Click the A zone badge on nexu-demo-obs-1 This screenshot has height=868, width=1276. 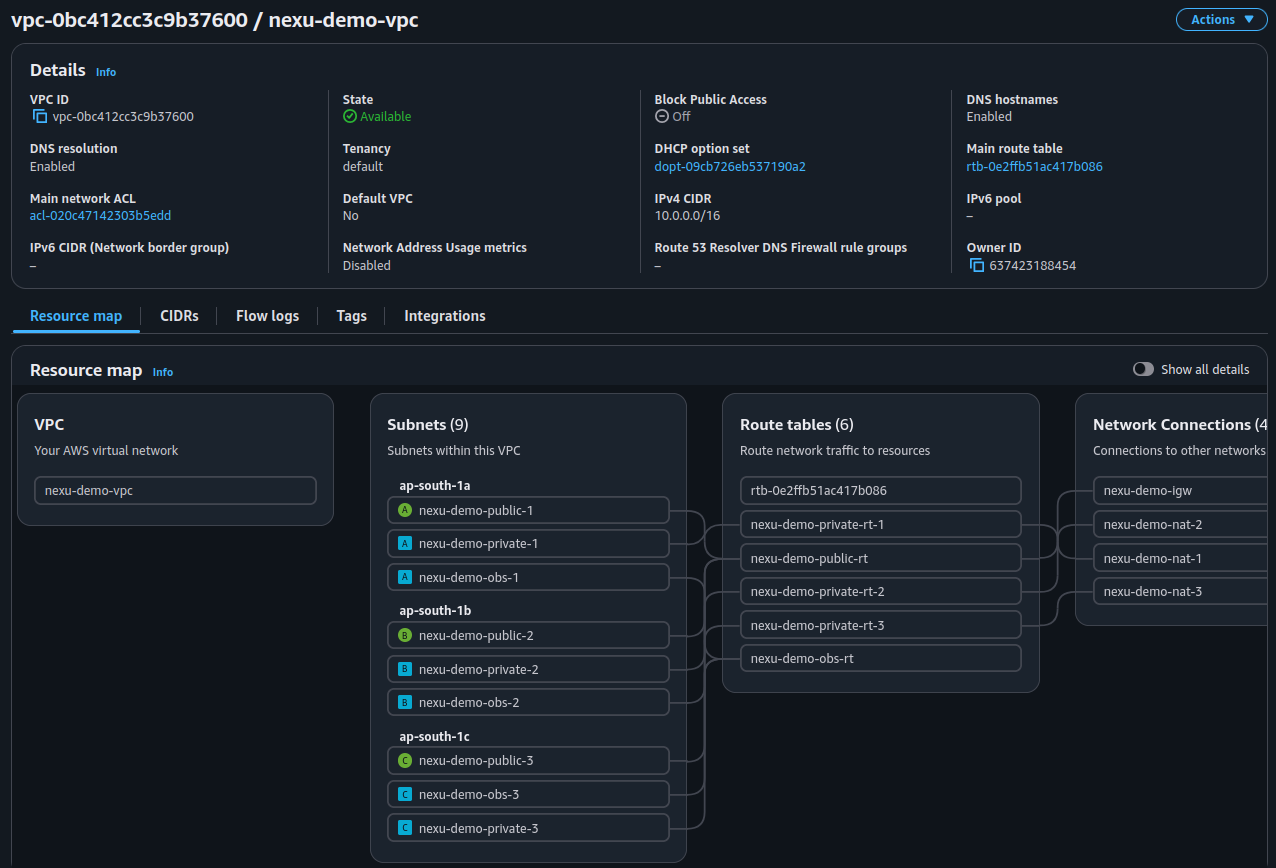tap(402, 577)
